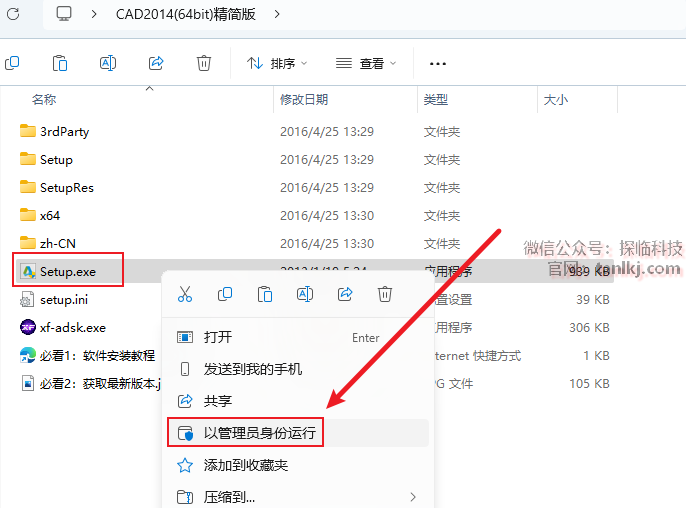Click the 3rdParty folder icon

[x=28, y=131]
